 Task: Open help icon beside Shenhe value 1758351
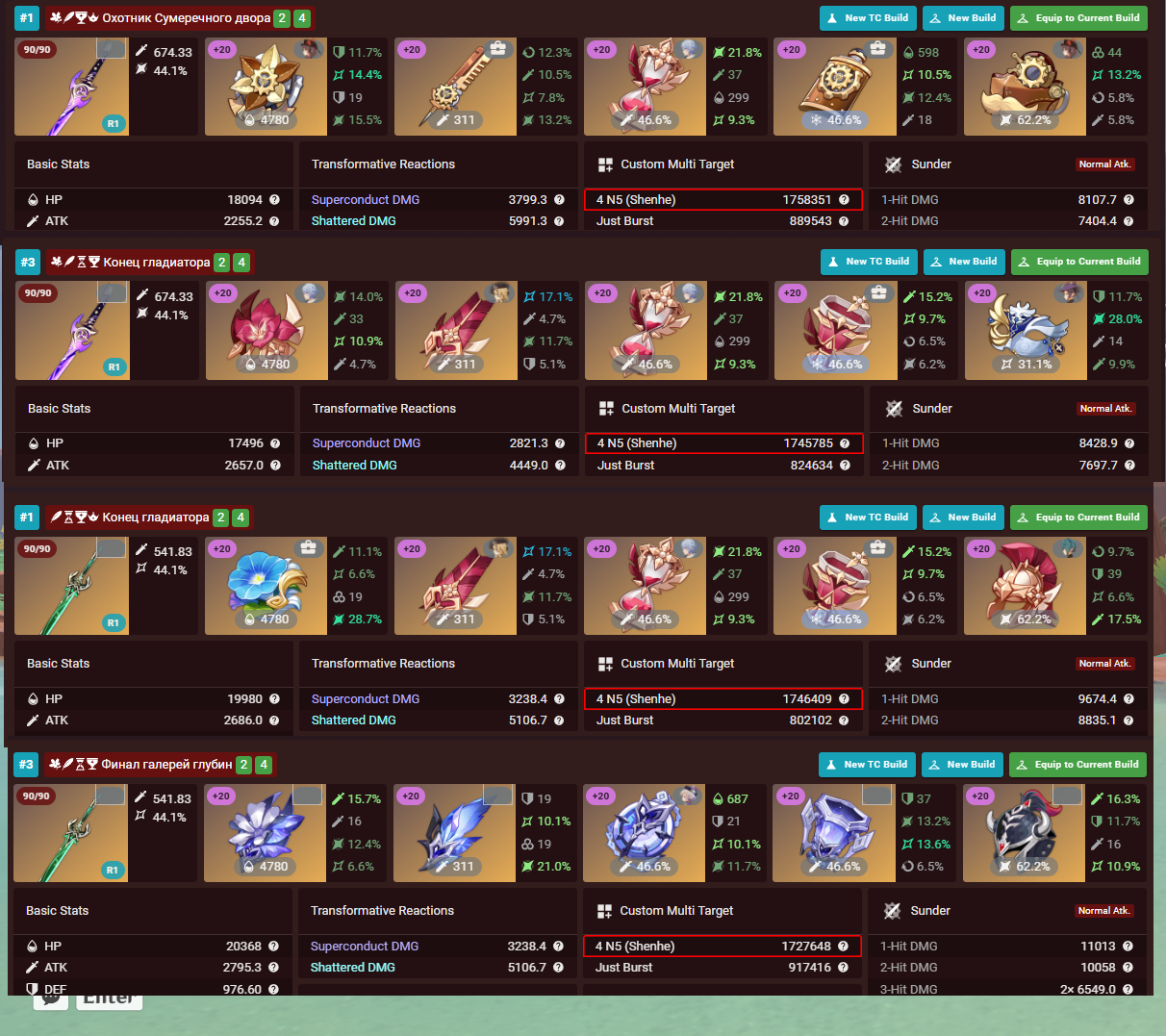(844, 200)
